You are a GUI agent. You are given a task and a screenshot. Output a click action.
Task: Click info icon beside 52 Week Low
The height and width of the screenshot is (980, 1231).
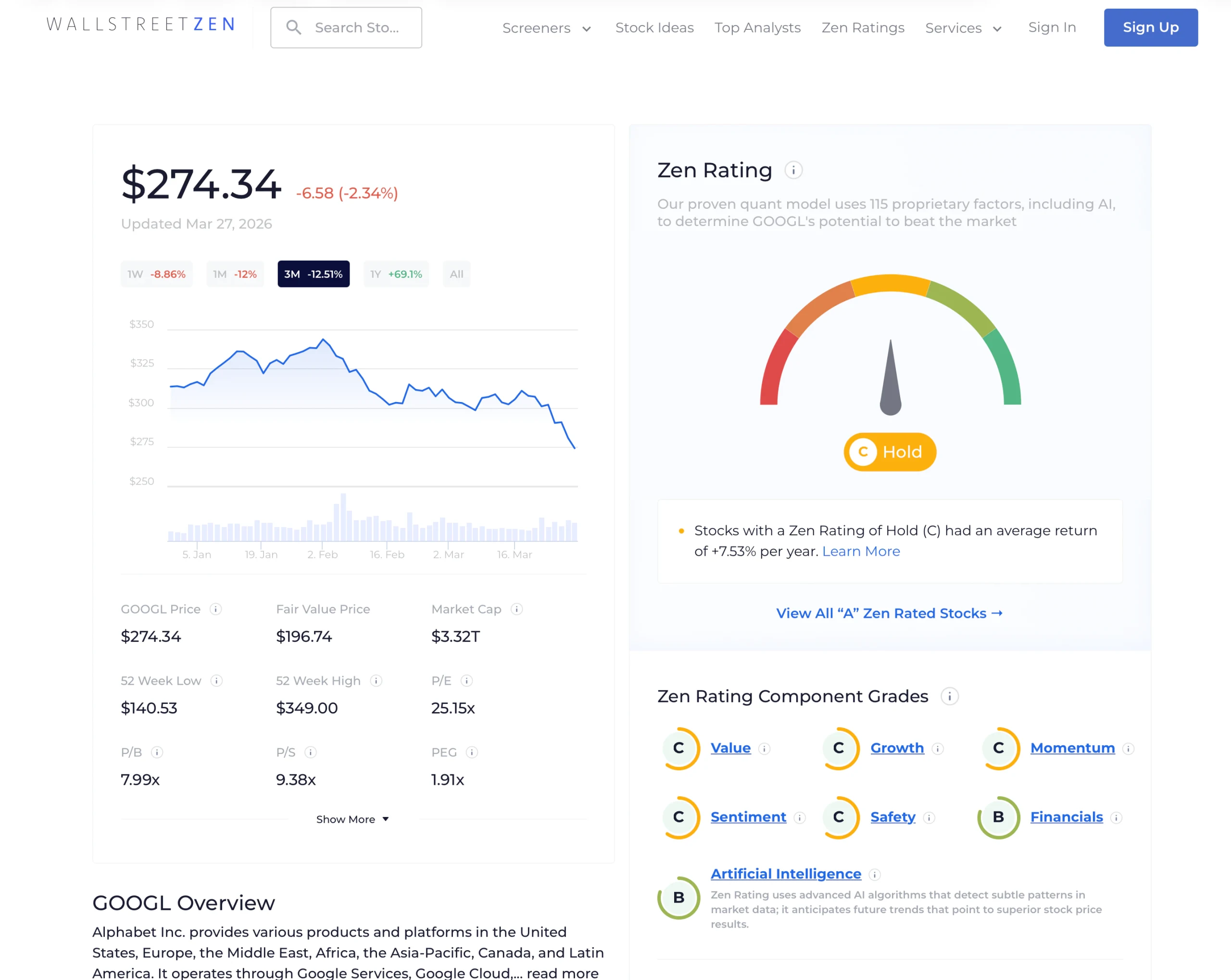tap(216, 681)
